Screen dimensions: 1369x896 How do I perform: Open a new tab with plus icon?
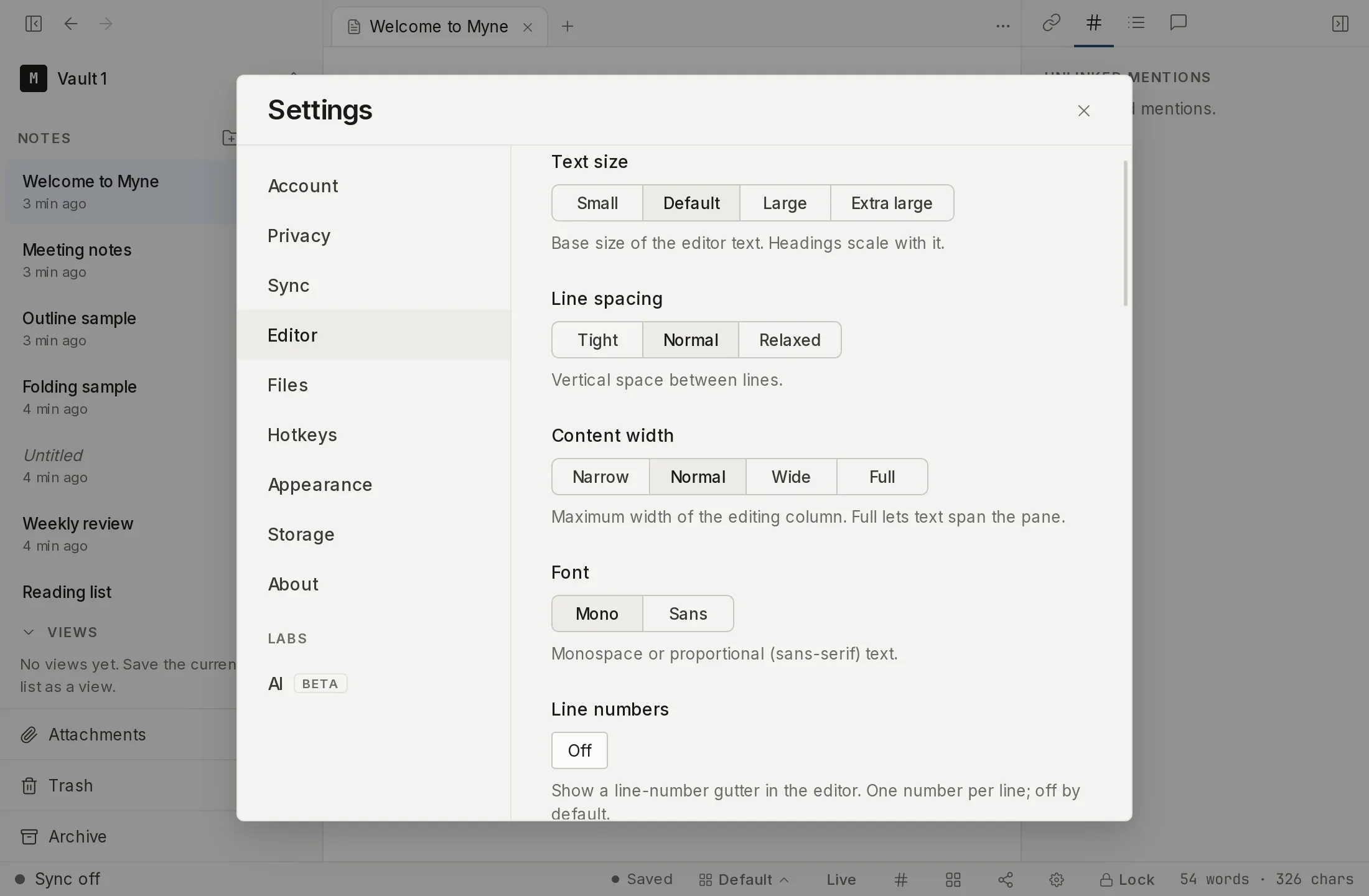(567, 26)
